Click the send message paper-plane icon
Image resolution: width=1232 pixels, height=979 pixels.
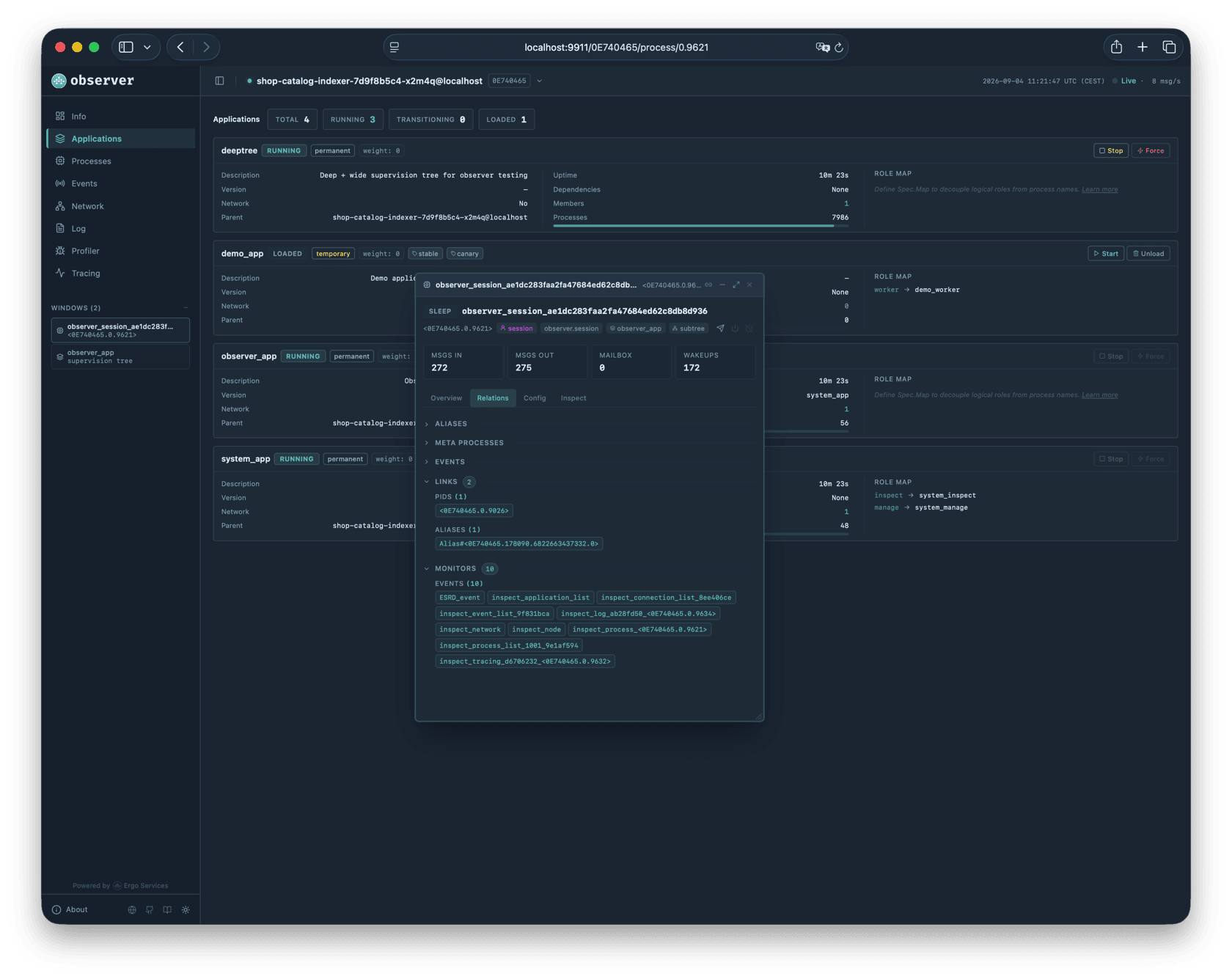tap(720, 329)
